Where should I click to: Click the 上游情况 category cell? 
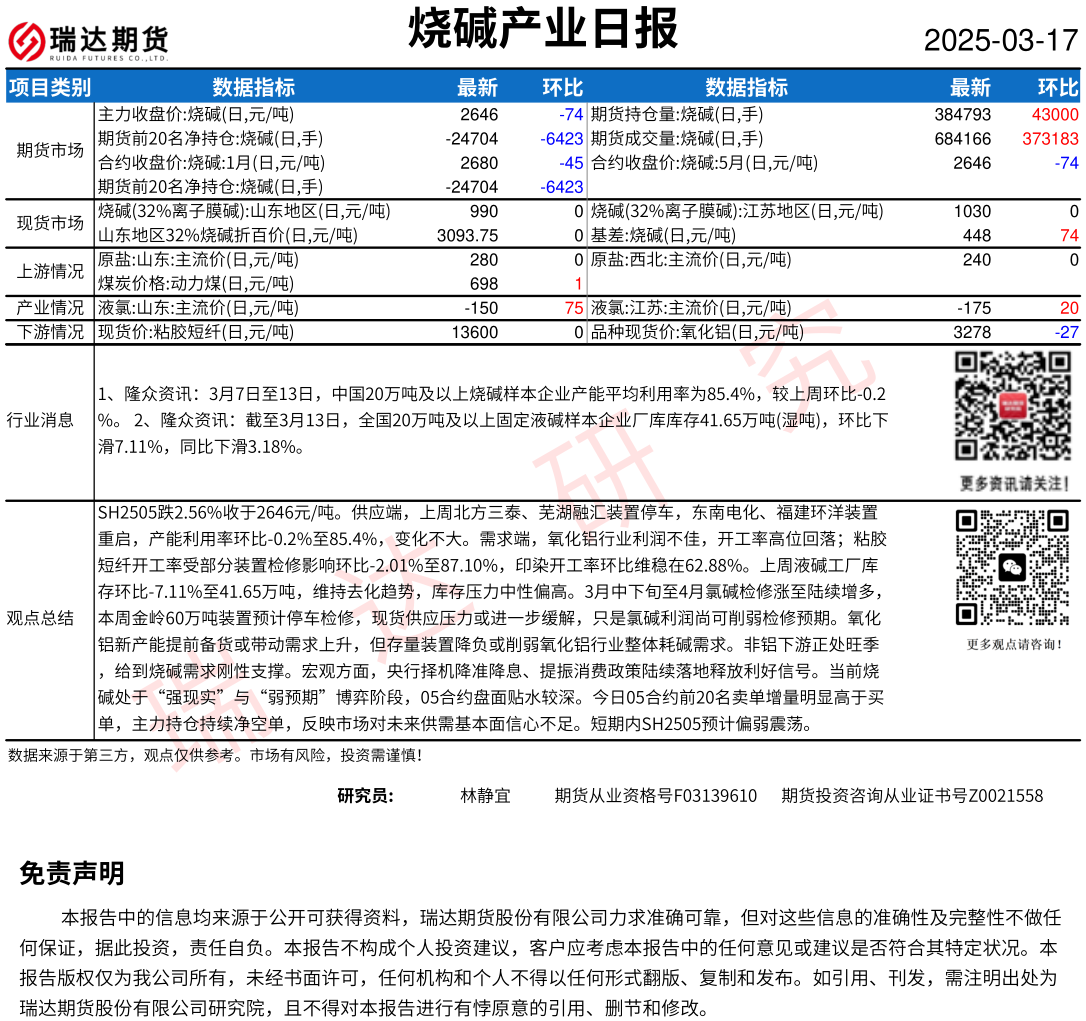point(50,272)
